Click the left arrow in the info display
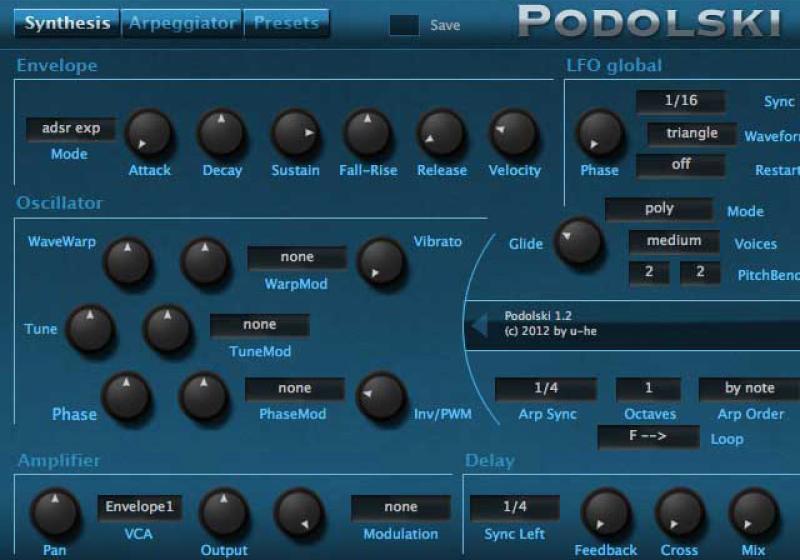The width and height of the screenshot is (800, 560). pyautogui.click(x=479, y=325)
